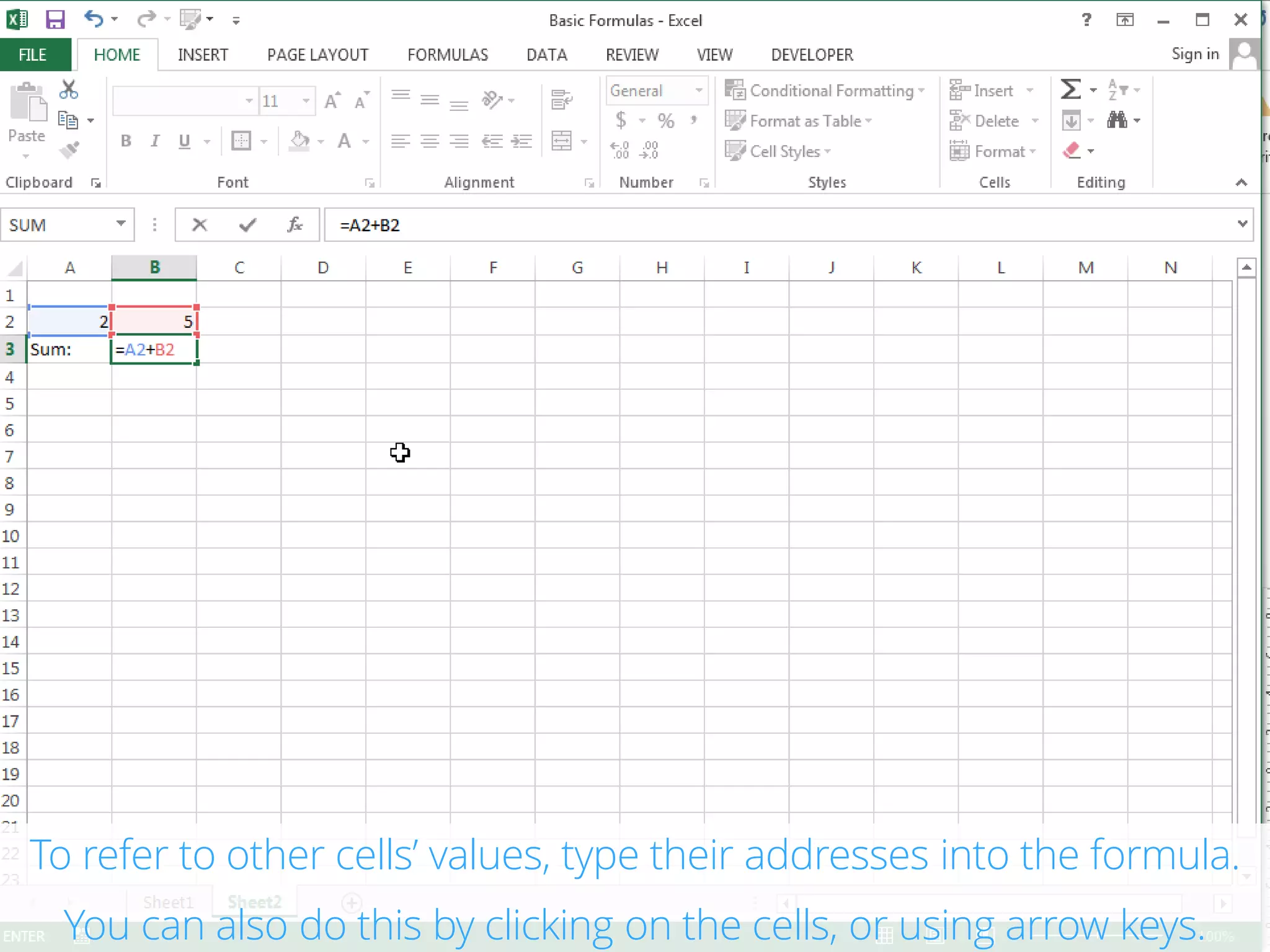
Task: Cancel formula entry with the X icon
Action: tap(200, 225)
